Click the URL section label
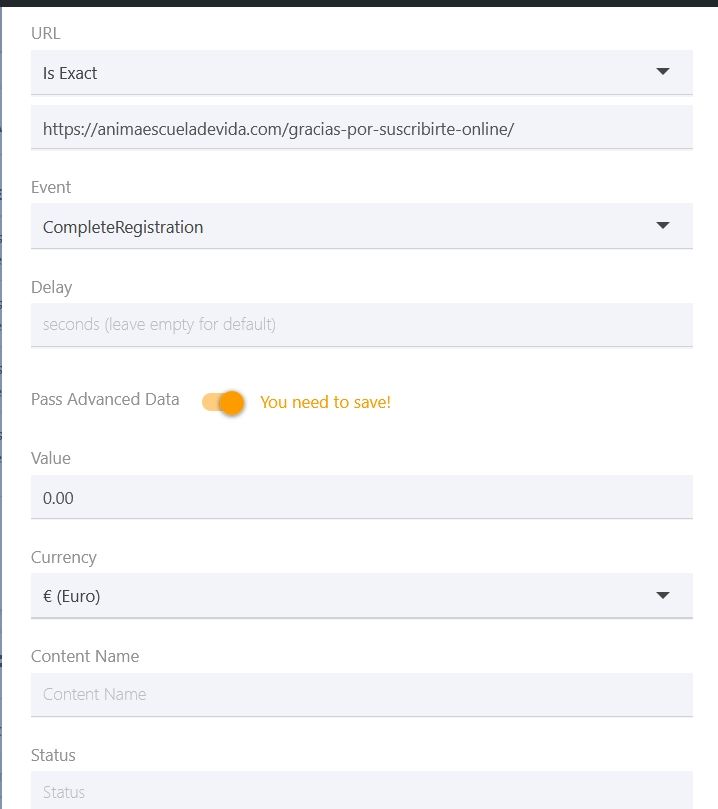 pyautogui.click(x=45, y=33)
